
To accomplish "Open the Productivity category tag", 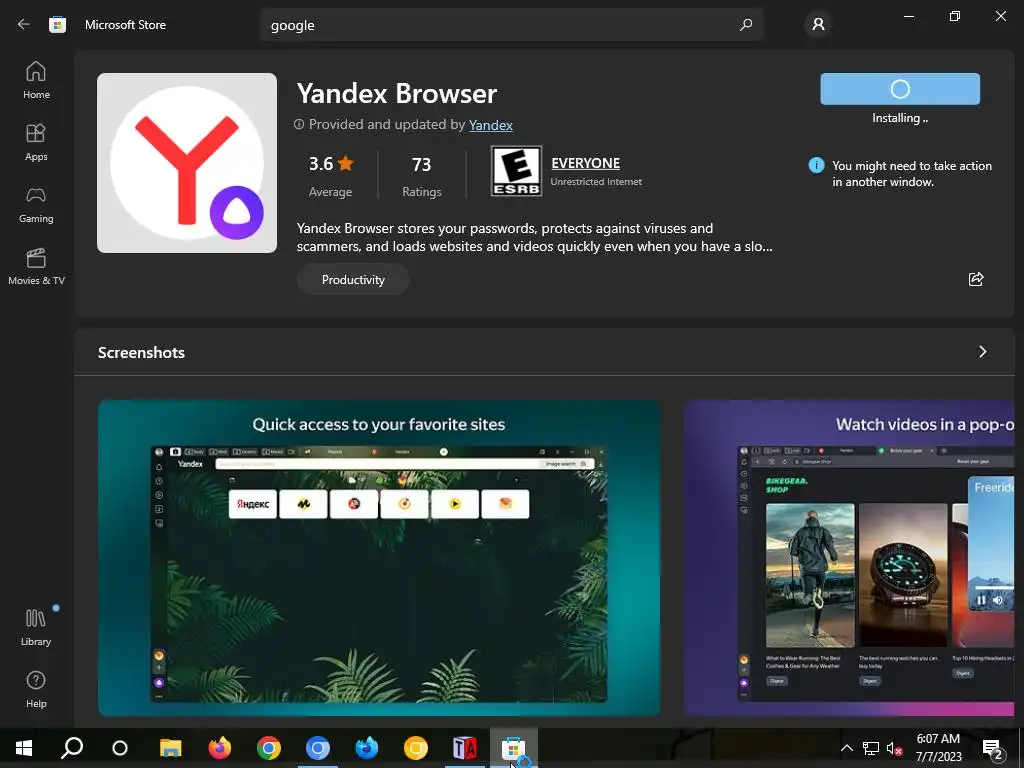I will pyautogui.click(x=353, y=280).
